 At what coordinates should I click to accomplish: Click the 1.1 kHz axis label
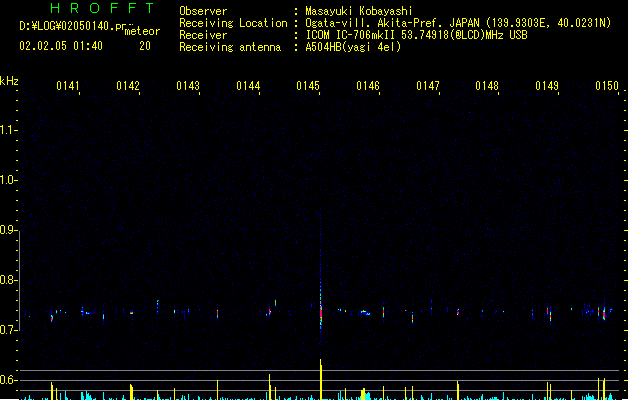click(x=7, y=130)
